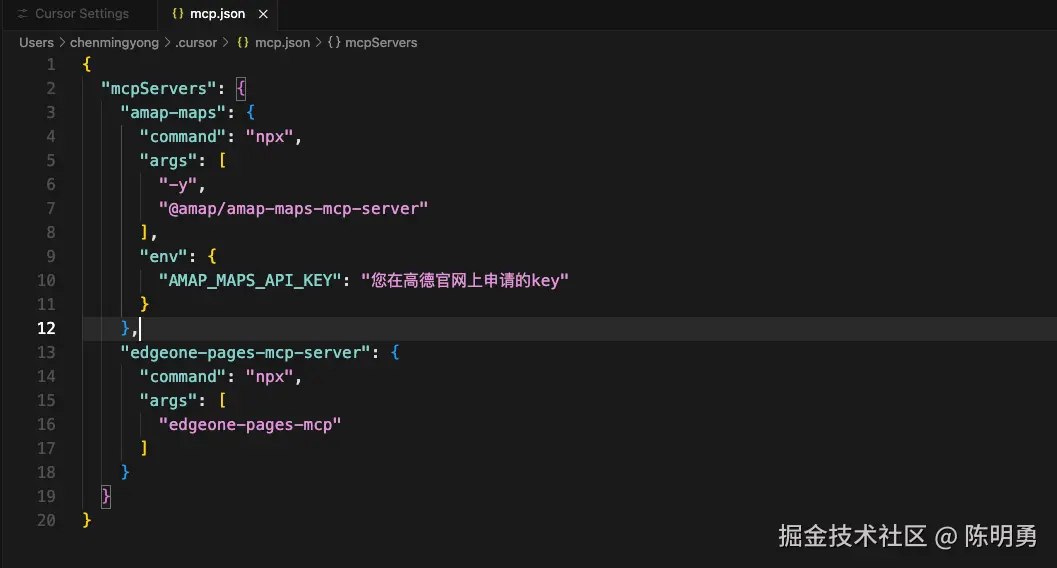The height and width of the screenshot is (568, 1057).
Task: Place cursor on the "amap-maps" key
Action: [x=173, y=113]
